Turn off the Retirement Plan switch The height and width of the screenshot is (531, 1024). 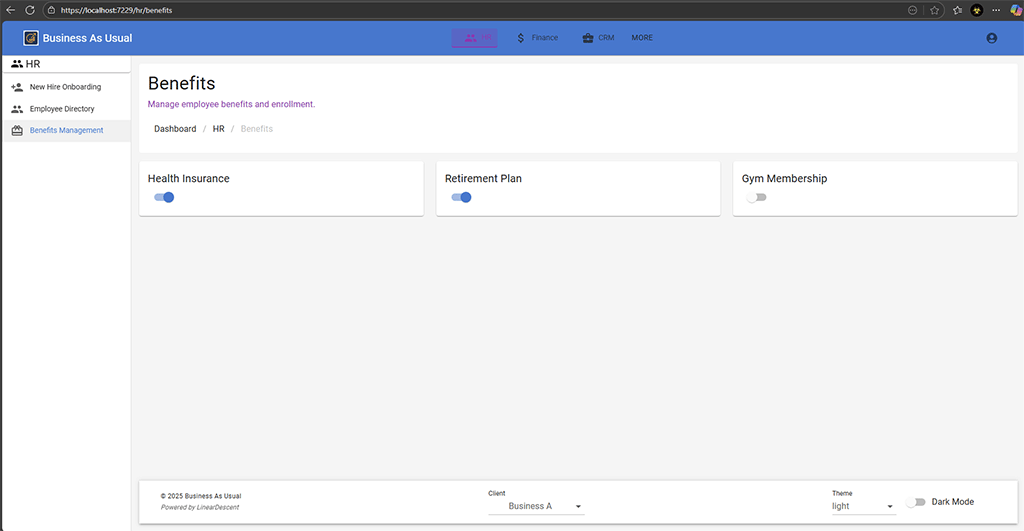coord(461,197)
